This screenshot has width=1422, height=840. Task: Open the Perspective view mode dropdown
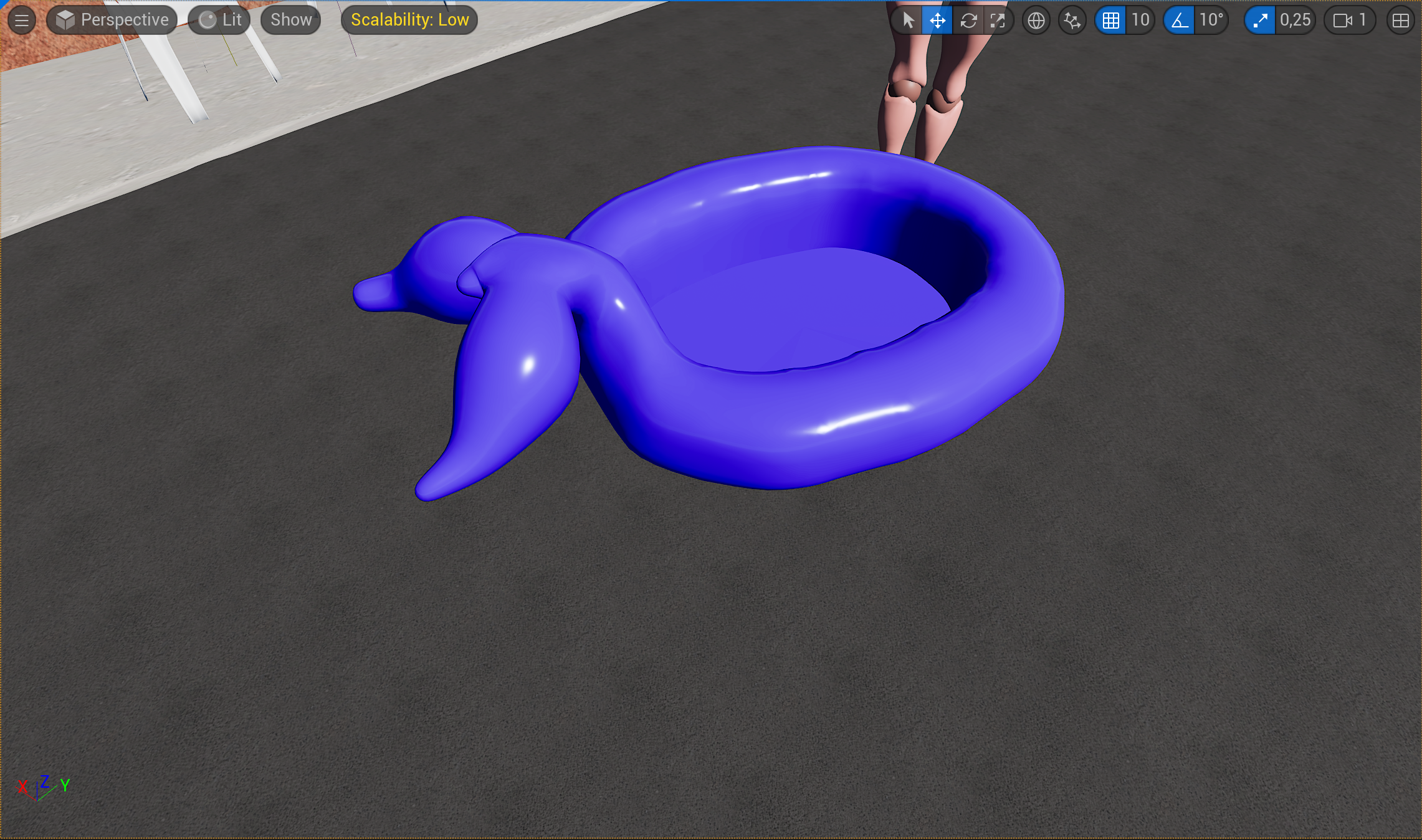coord(112,20)
